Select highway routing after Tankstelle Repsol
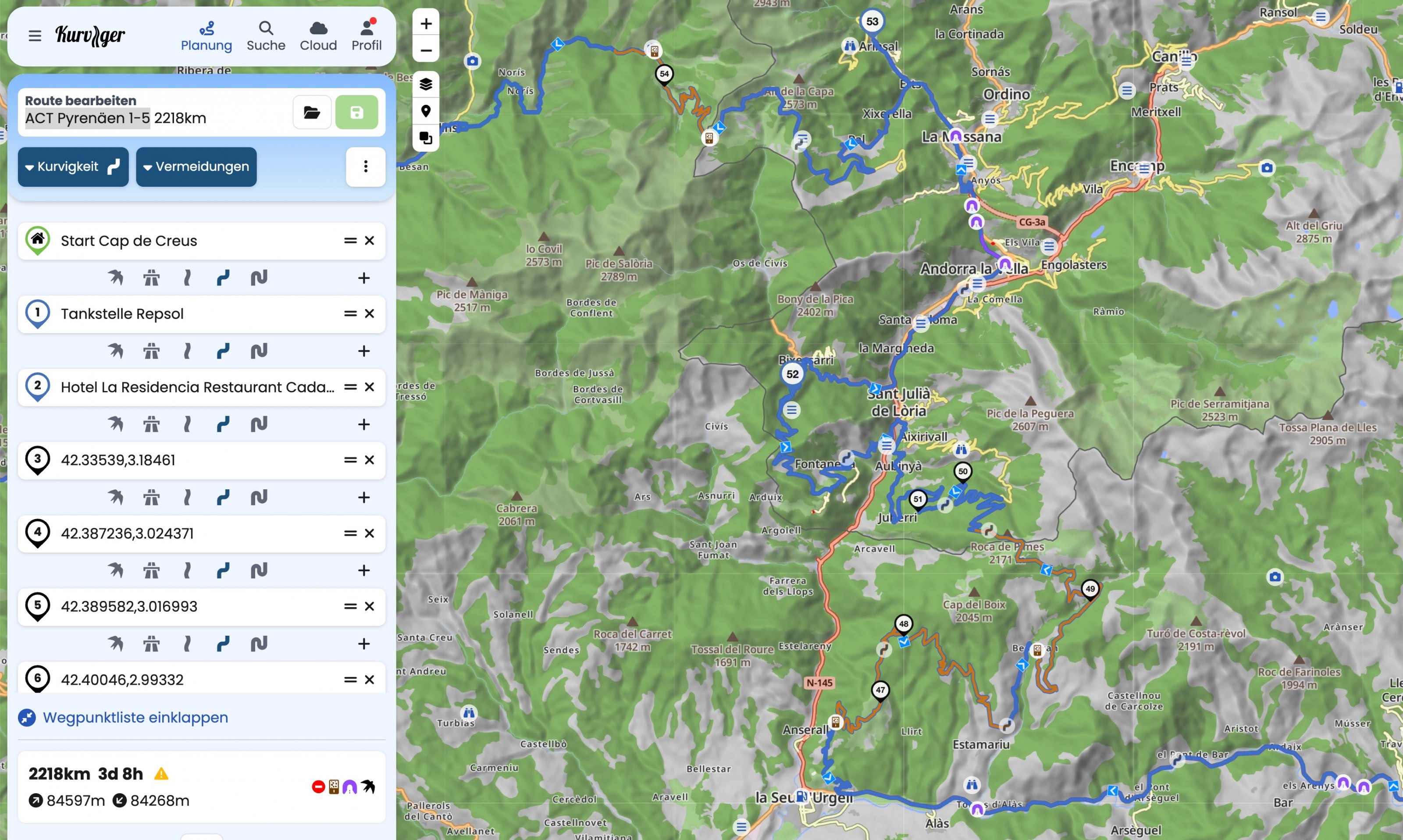 151,351
